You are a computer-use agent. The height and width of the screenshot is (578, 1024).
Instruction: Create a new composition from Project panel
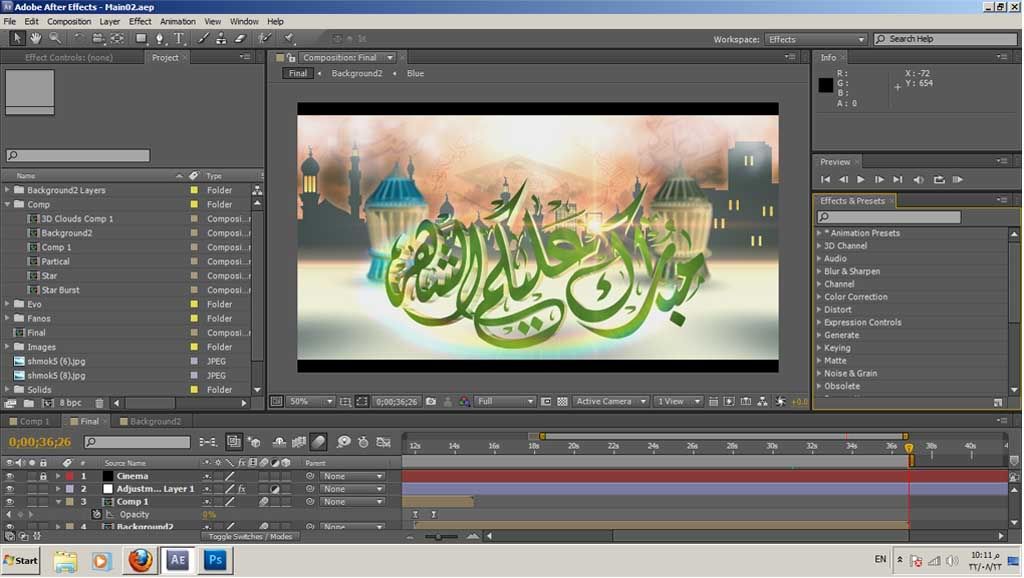pyautogui.click(x=48, y=403)
